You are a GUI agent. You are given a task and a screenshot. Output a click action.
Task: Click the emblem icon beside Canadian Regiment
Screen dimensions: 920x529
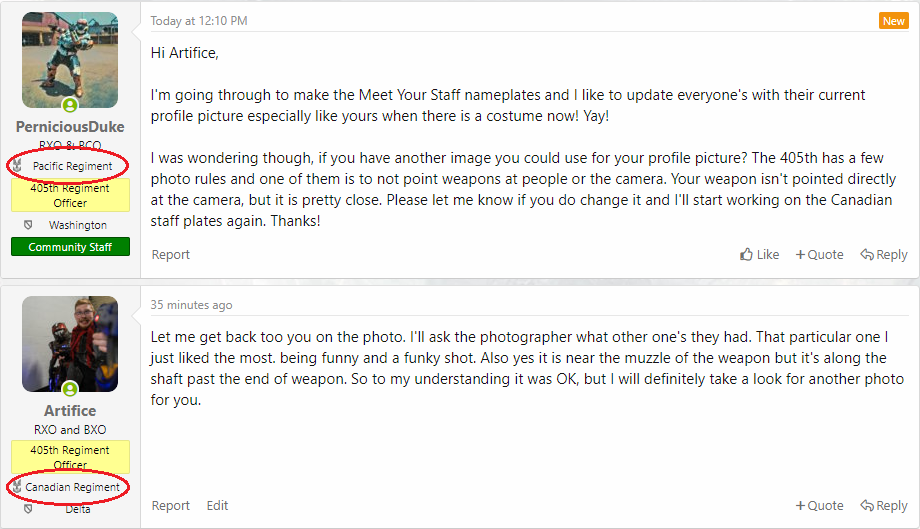17,487
